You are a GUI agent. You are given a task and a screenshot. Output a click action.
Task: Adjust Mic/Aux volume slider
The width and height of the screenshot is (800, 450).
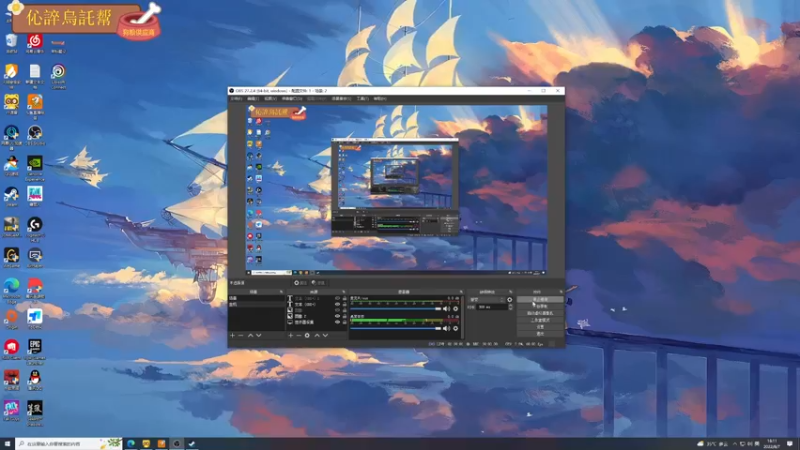[396, 309]
